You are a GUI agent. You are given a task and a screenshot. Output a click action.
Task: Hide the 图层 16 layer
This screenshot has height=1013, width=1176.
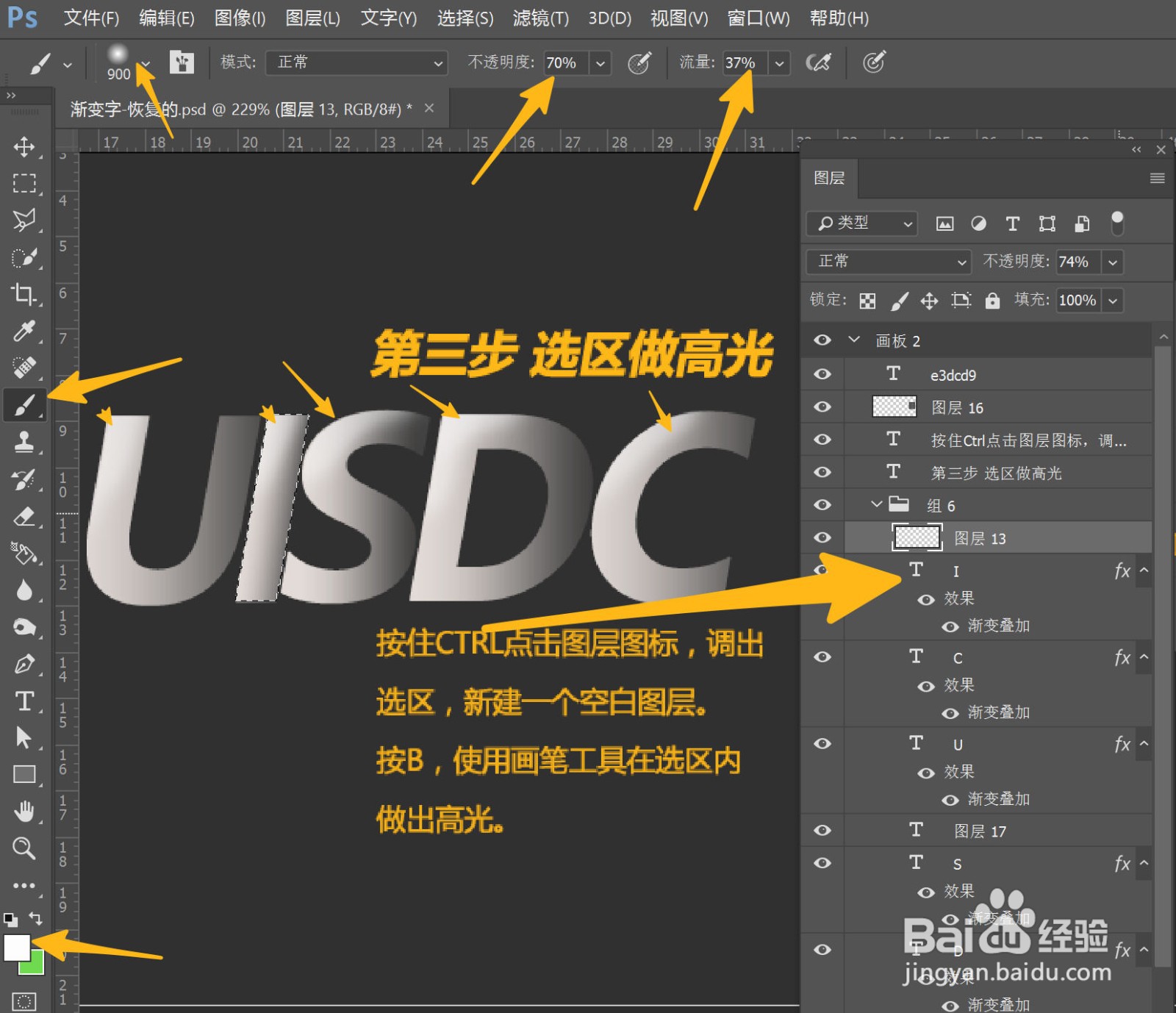[822, 407]
